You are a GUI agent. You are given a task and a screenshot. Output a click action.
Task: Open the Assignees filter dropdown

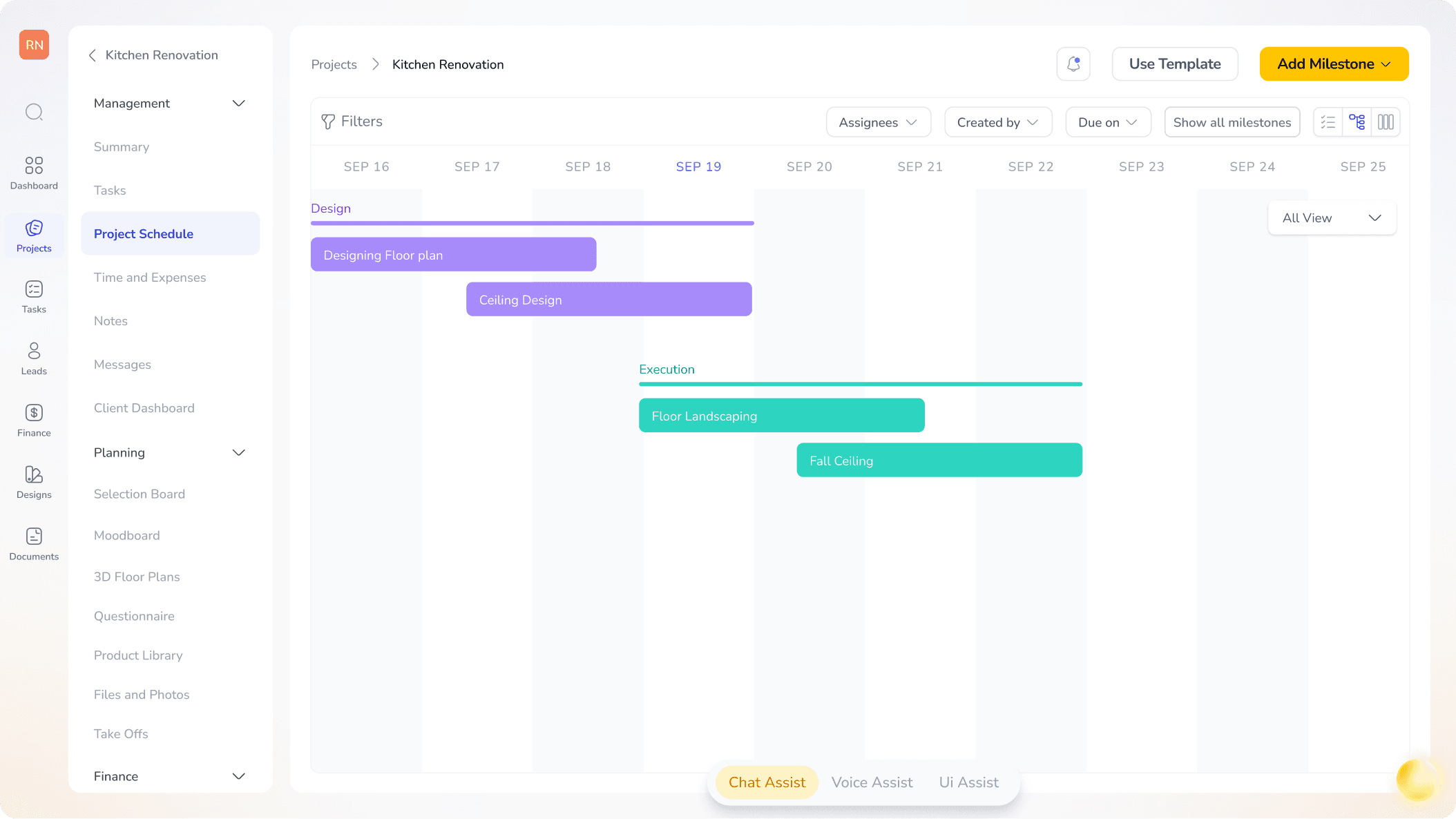[x=878, y=122]
